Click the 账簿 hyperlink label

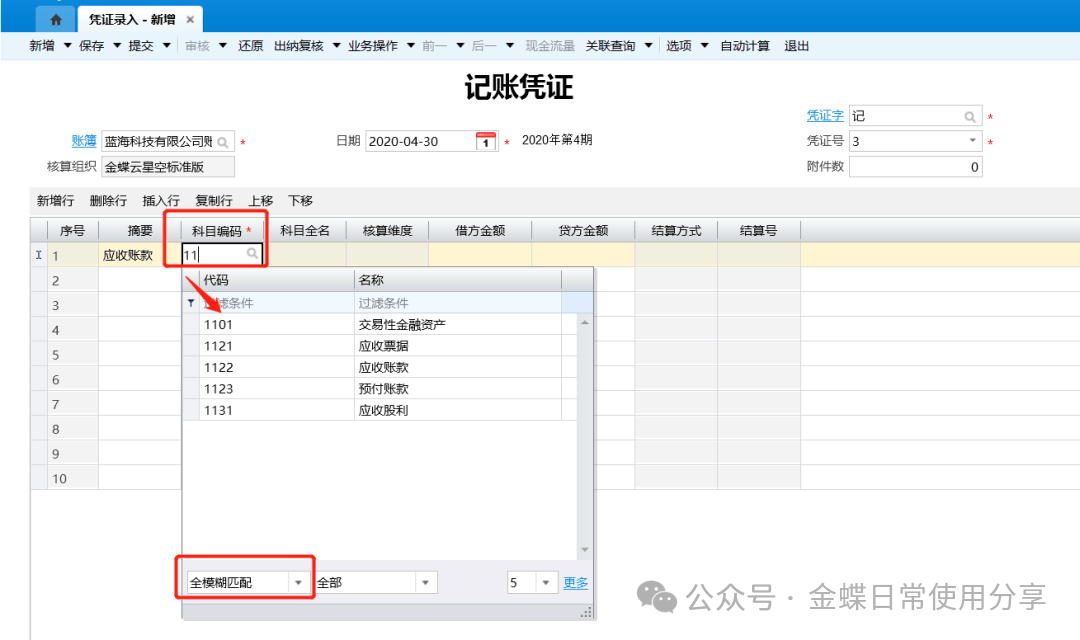84,142
